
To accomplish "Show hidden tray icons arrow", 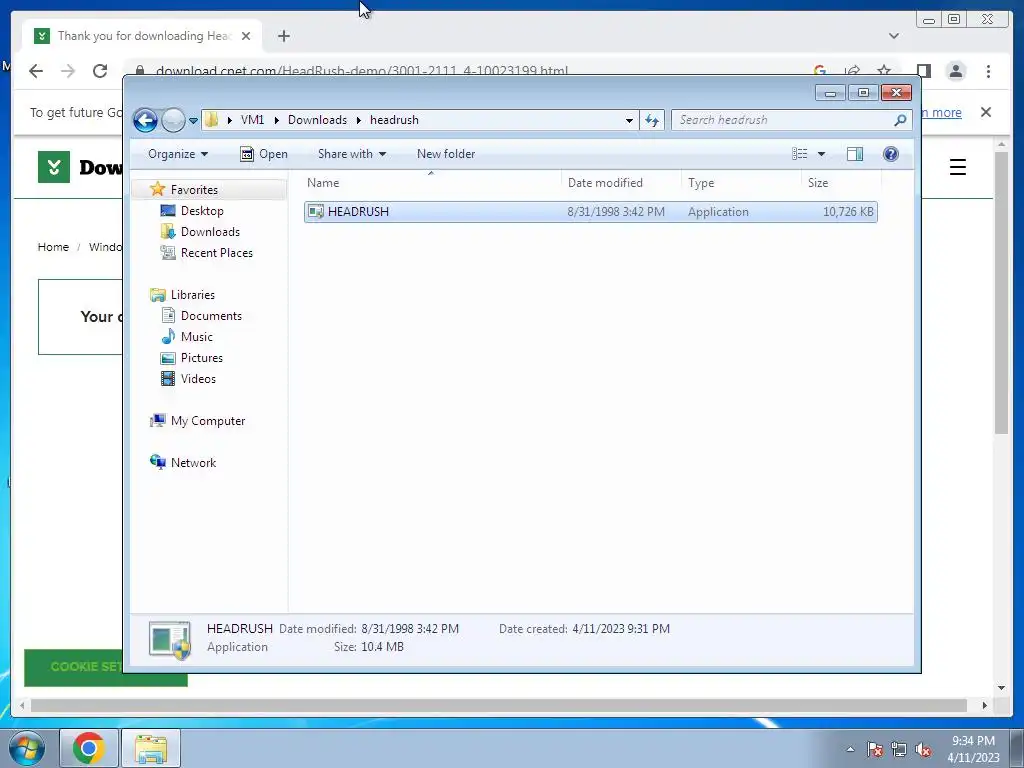I will click(850, 749).
